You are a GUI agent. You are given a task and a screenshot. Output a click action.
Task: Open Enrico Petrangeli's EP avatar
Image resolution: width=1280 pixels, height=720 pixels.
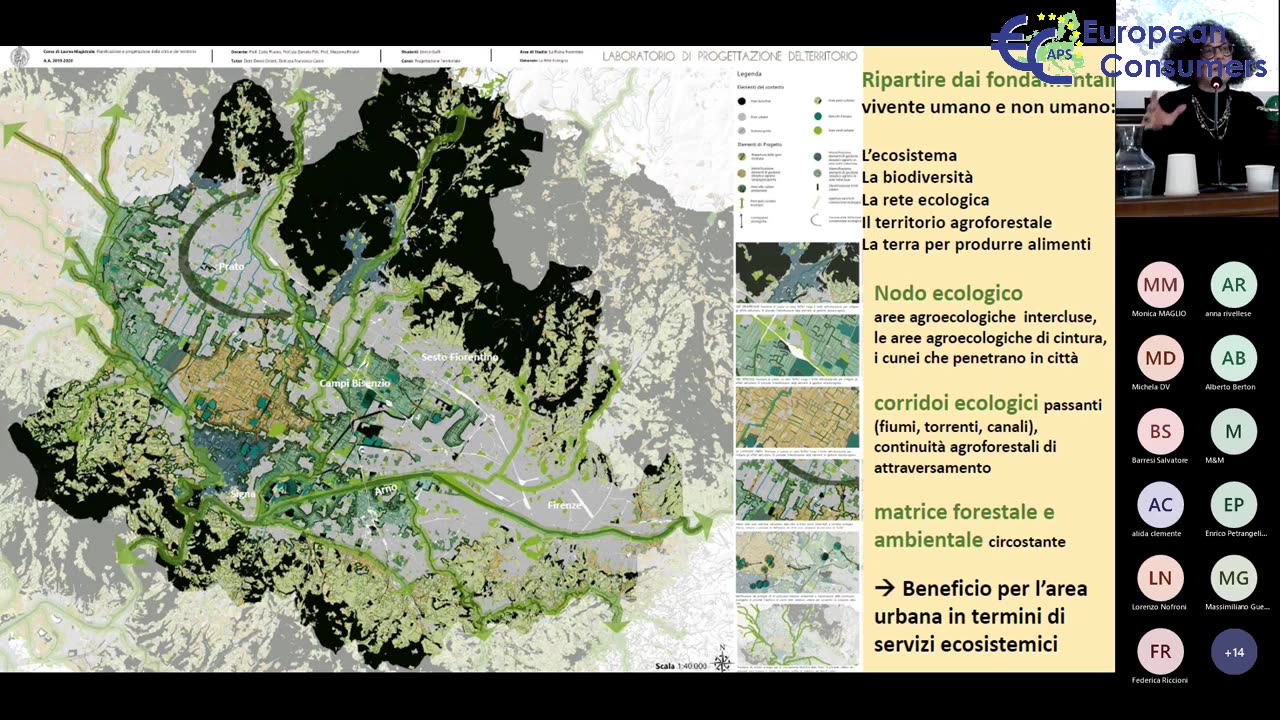tap(1234, 505)
